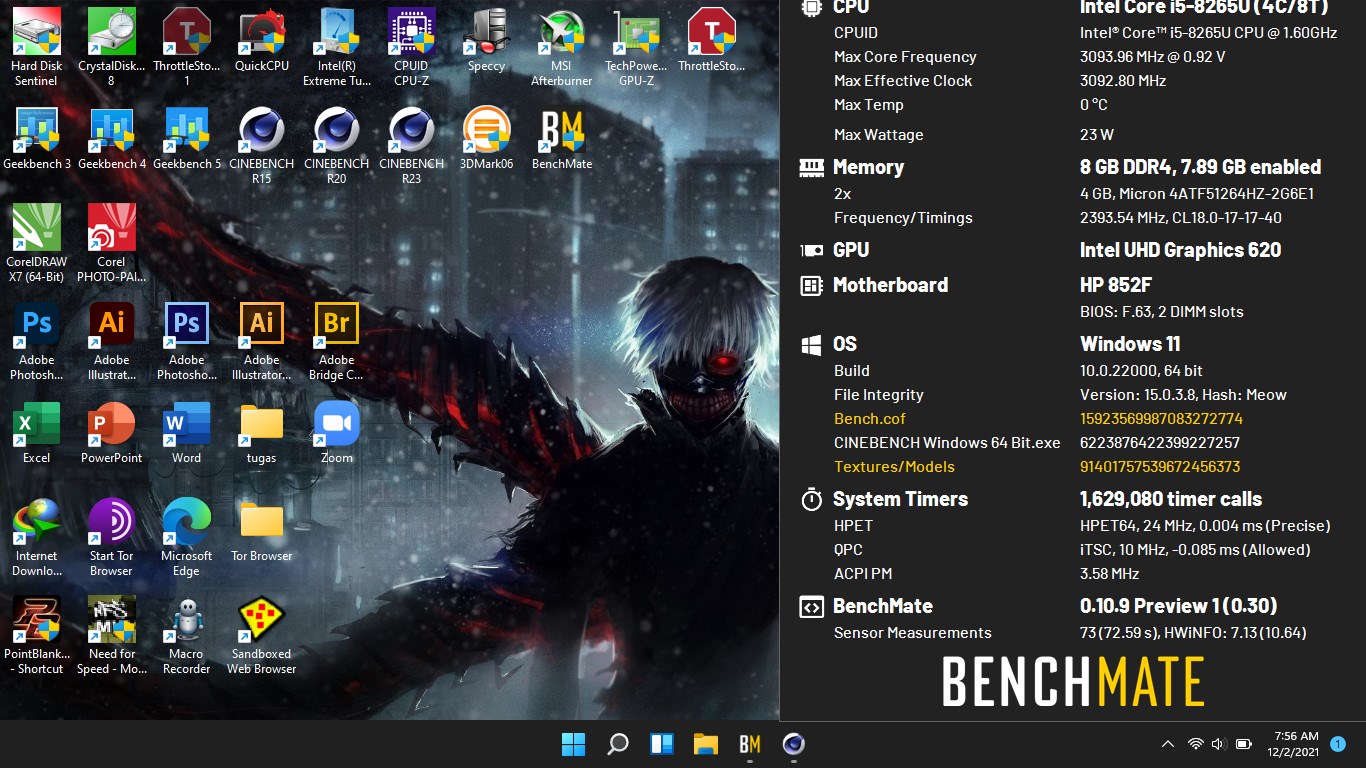Open Task View on taskbar

coord(662,744)
